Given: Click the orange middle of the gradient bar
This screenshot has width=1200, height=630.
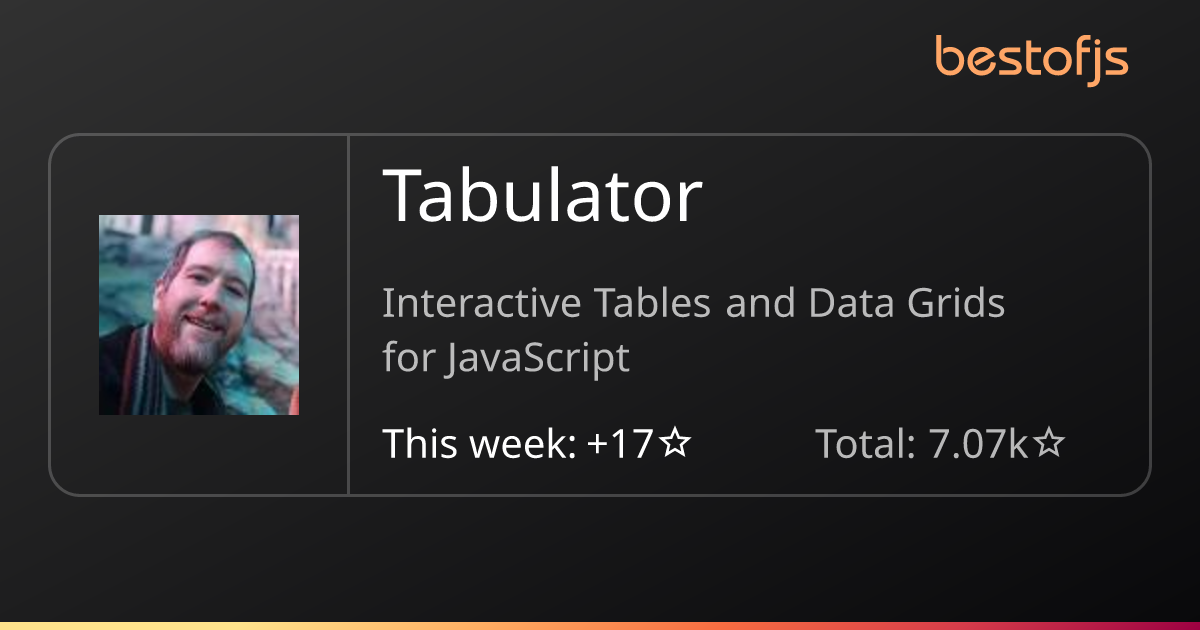Looking at the screenshot, I should (600, 626).
